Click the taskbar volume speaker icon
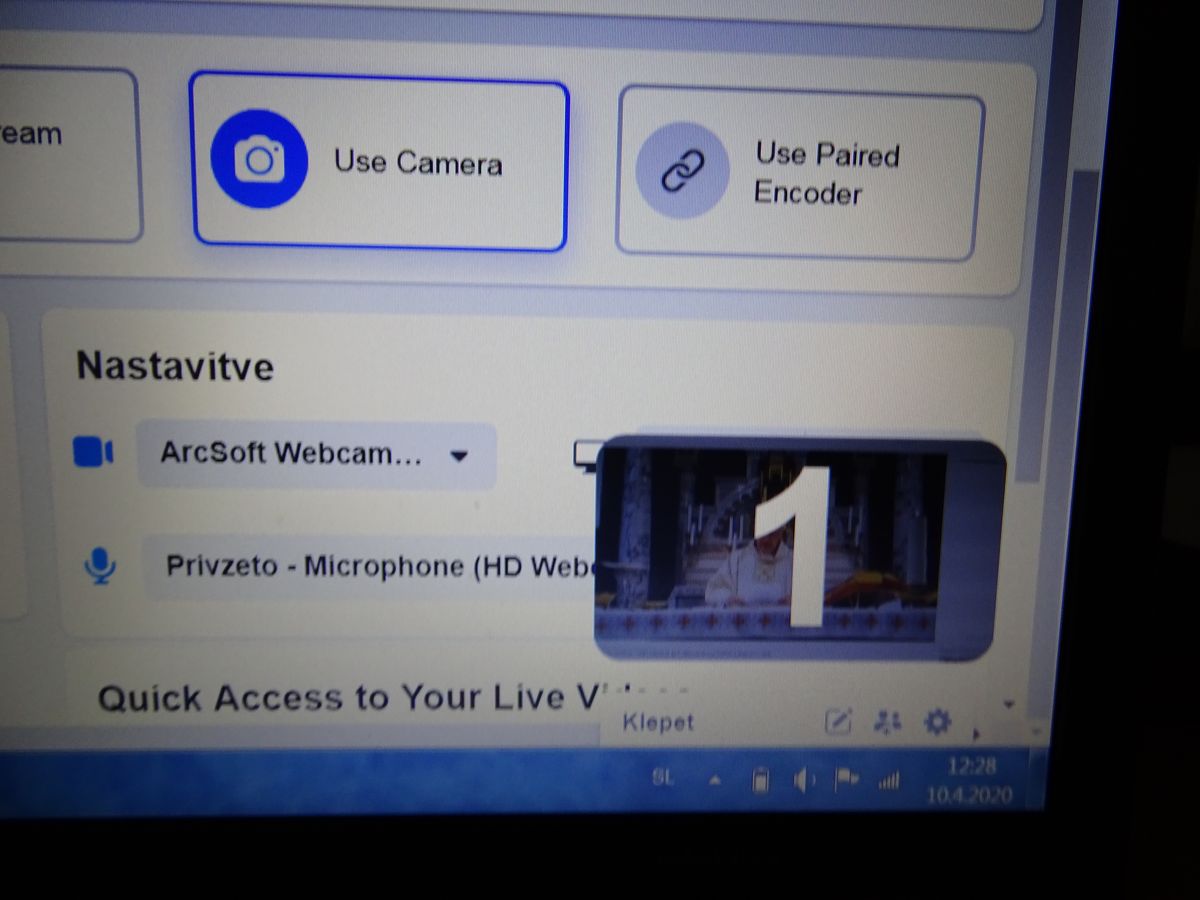This screenshot has width=1200, height=900. [x=803, y=780]
